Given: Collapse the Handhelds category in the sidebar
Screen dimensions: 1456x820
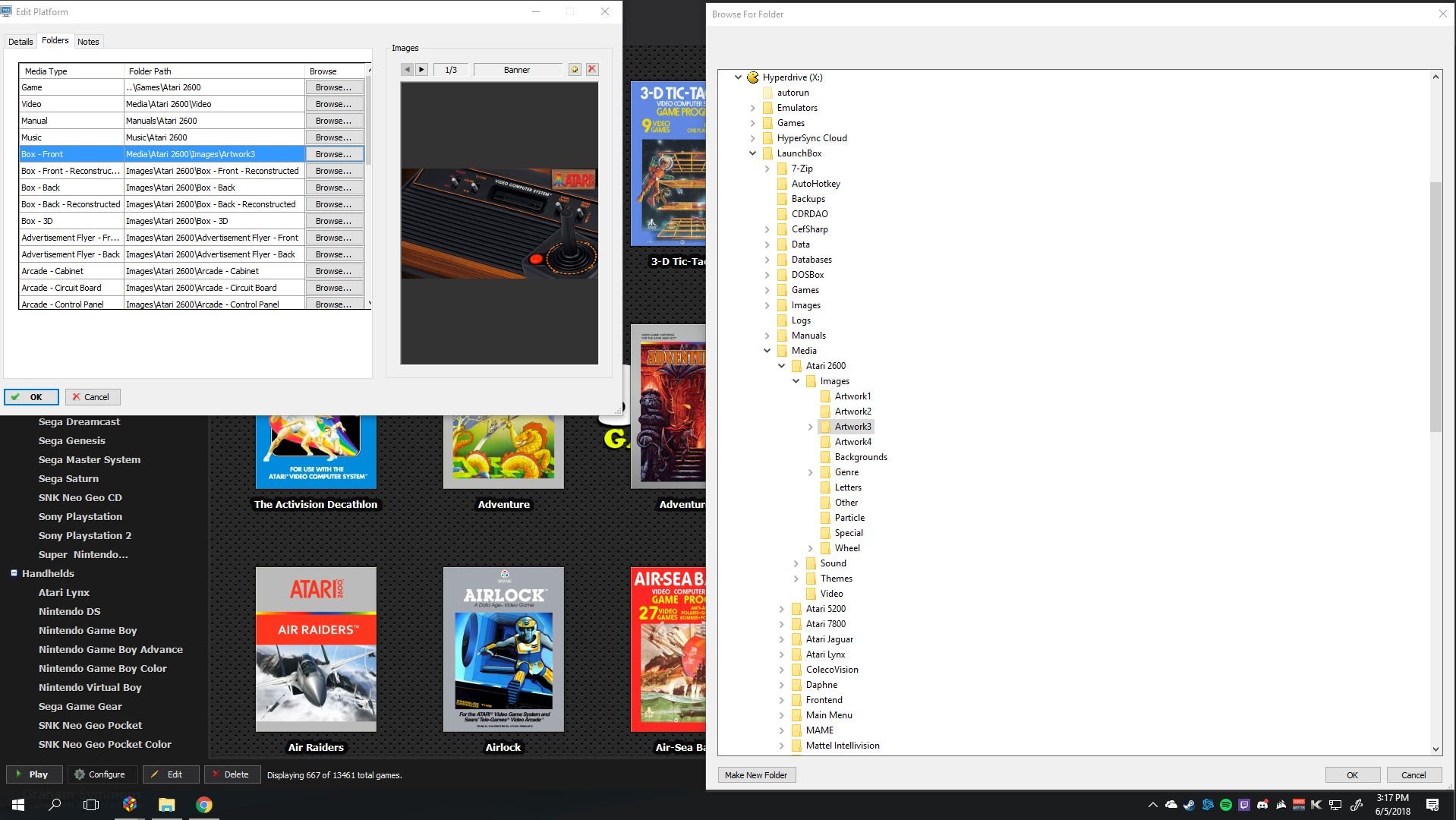Looking at the screenshot, I should pyautogui.click(x=14, y=573).
